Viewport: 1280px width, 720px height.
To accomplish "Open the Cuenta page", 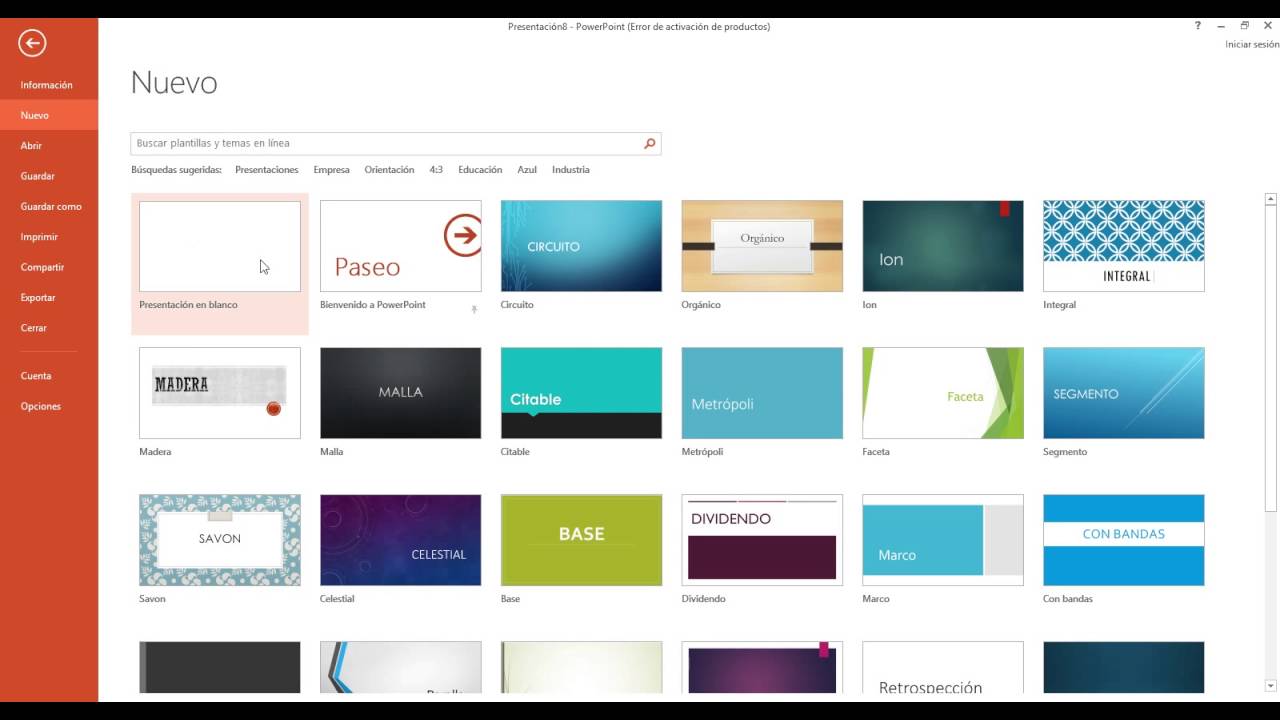I will click(36, 376).
